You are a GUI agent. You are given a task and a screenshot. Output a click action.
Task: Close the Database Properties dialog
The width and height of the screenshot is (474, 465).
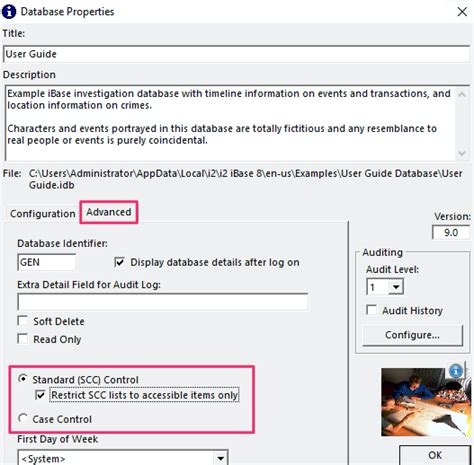point(462,12)
